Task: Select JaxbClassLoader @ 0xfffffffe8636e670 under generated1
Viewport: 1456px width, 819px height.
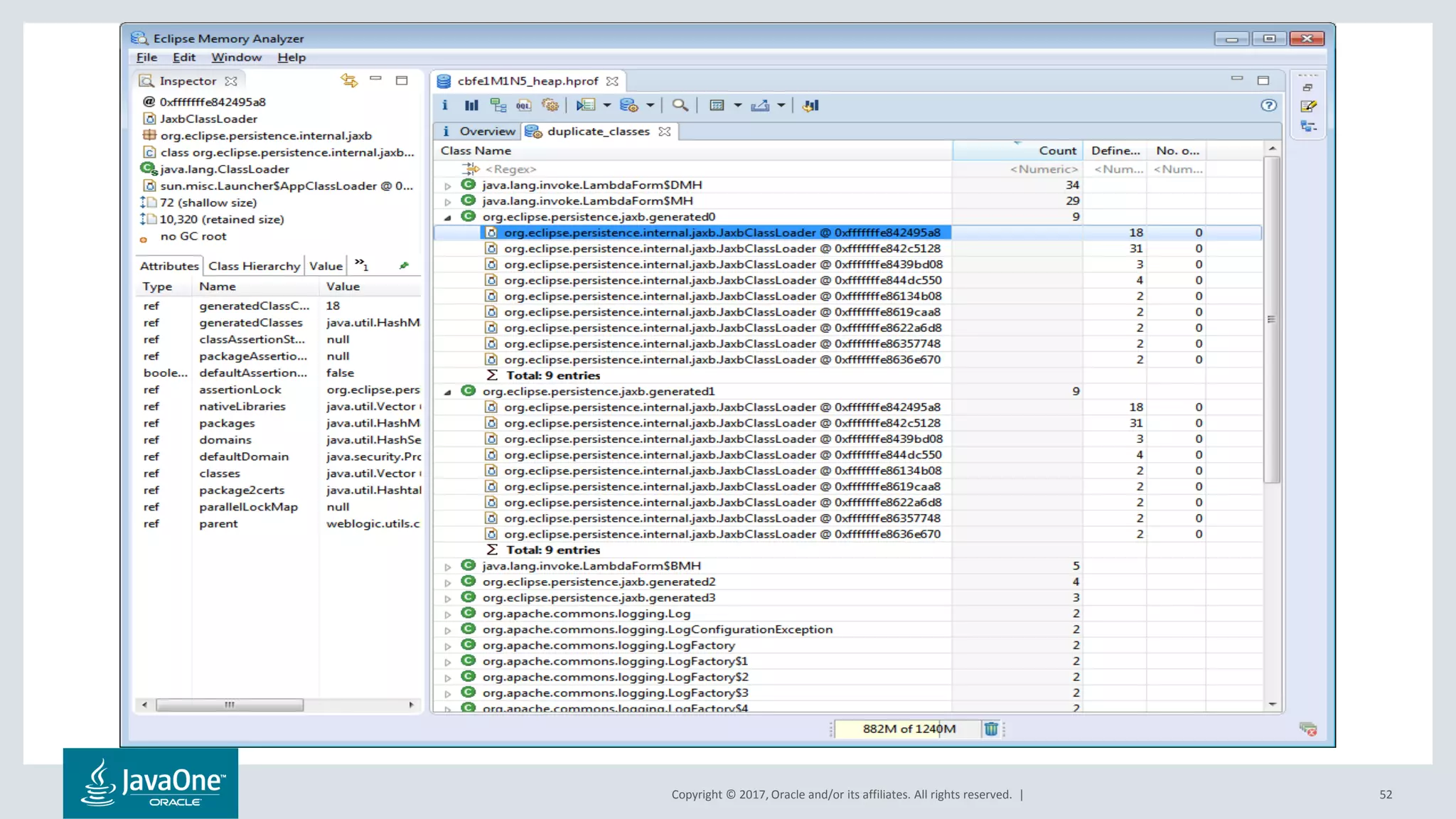Action: [721, 534]
